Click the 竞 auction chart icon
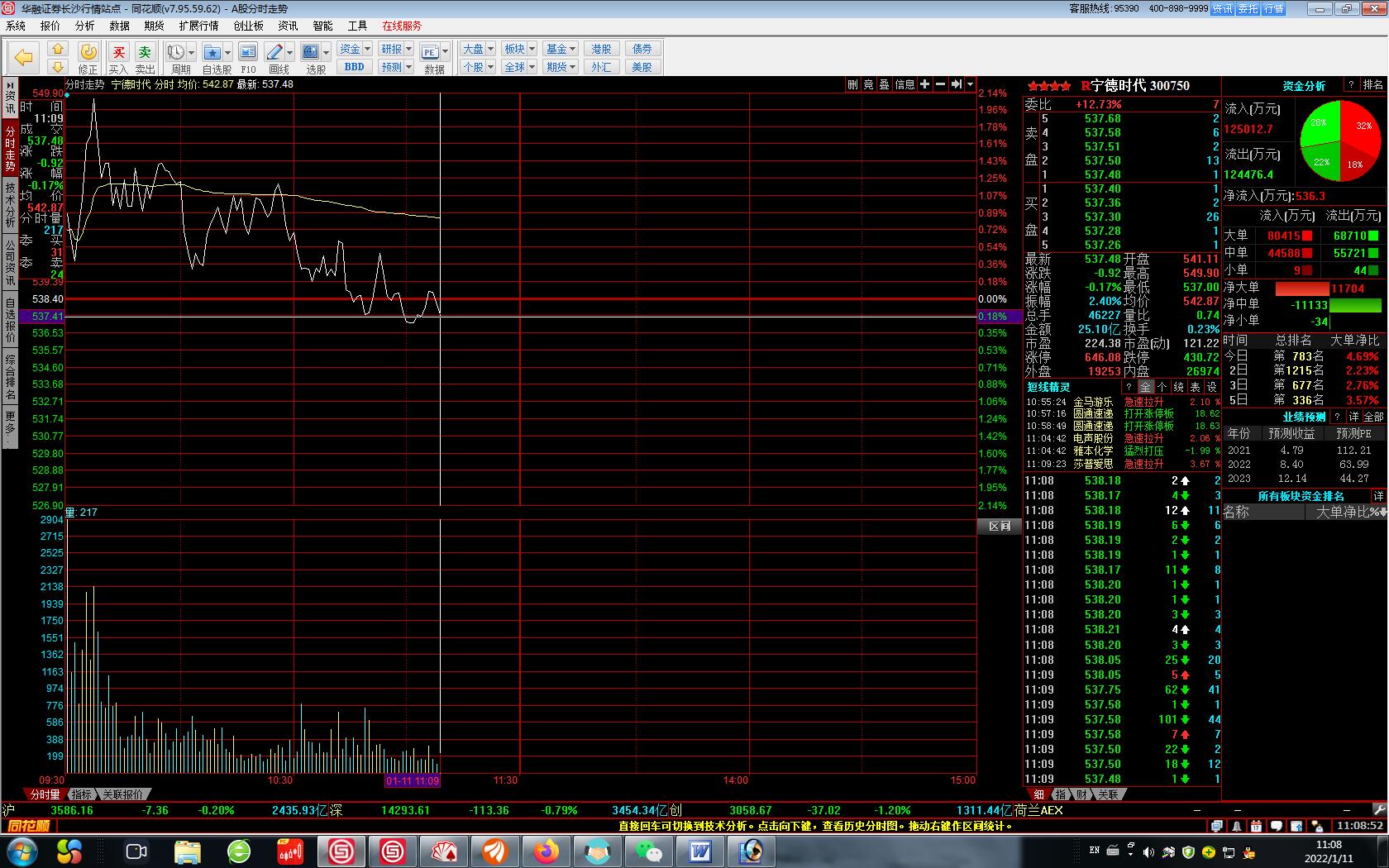The width and height of the screenshot is (1389, 868). point(868,84)
